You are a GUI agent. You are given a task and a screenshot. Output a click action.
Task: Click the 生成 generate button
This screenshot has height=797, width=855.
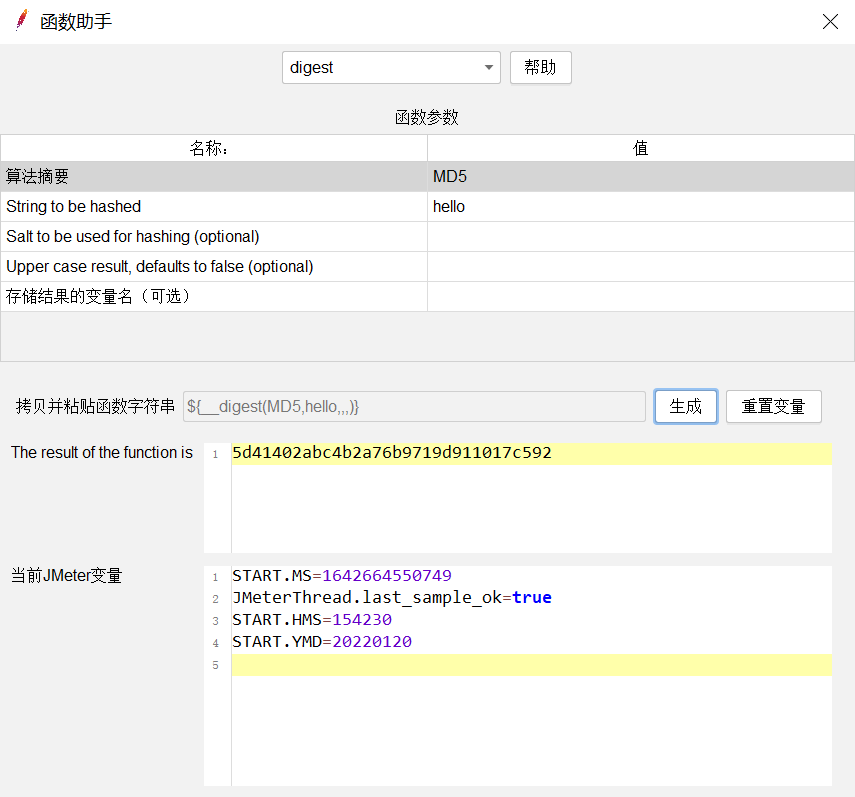point(685,406)
